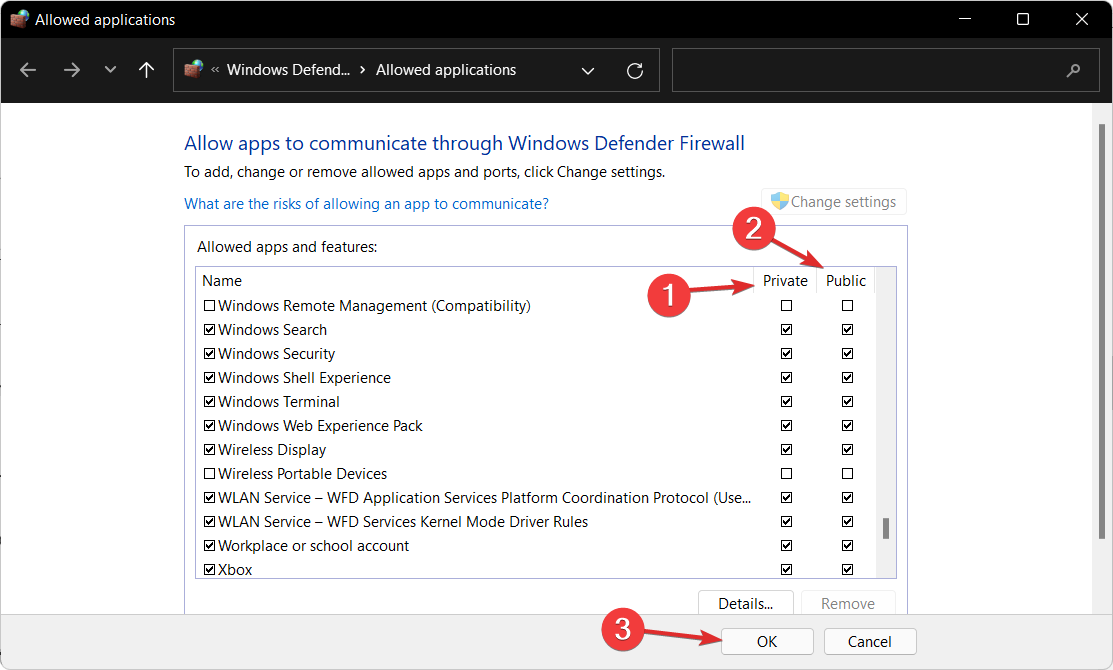1113x670 pixels.
Task: Expand the address bar history dropdown
Action: (x=588, y=70)
